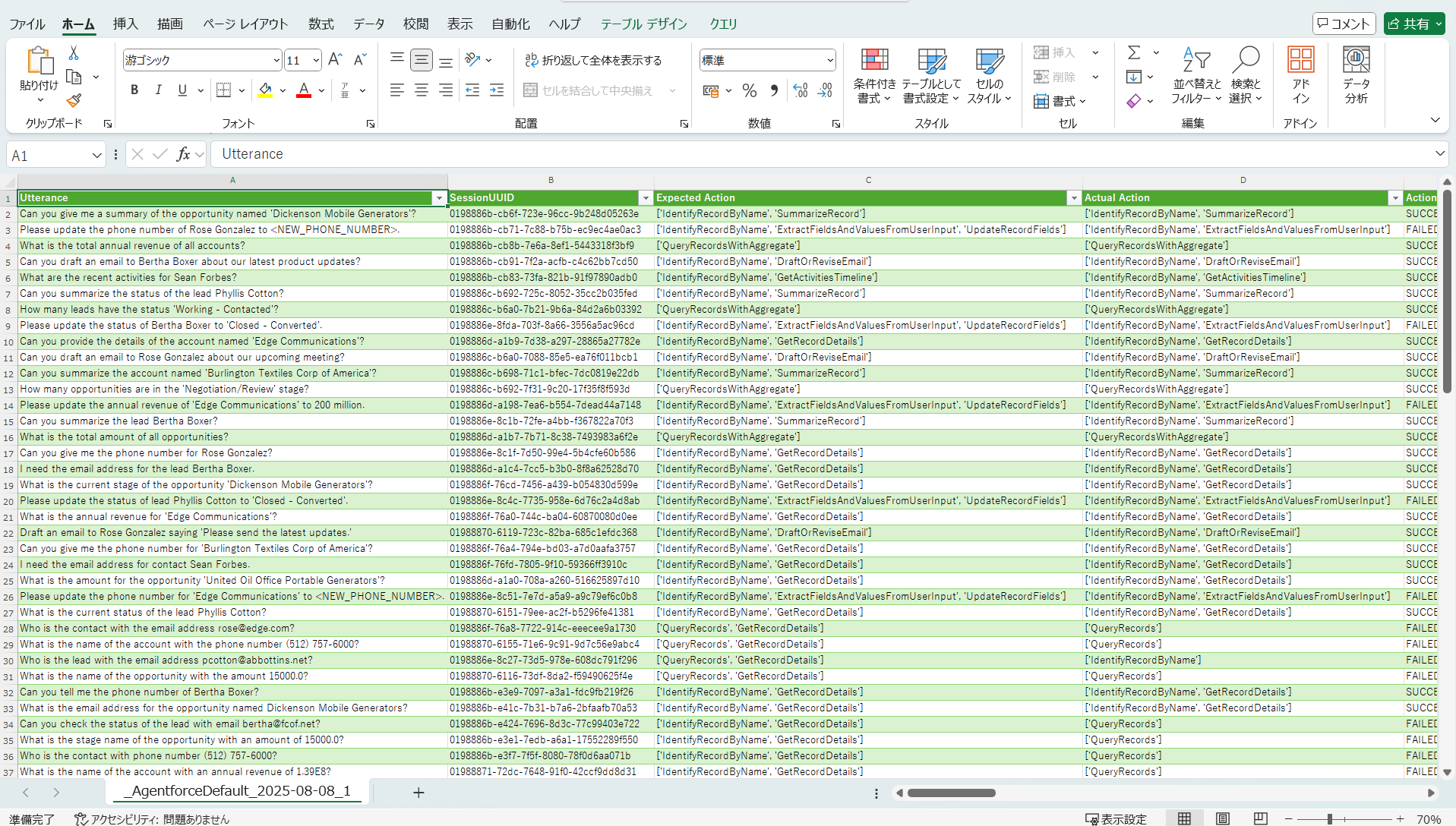
Task: Toggle Wrap Text (折り返して全体を表示する)
Action: coord(593,60)
